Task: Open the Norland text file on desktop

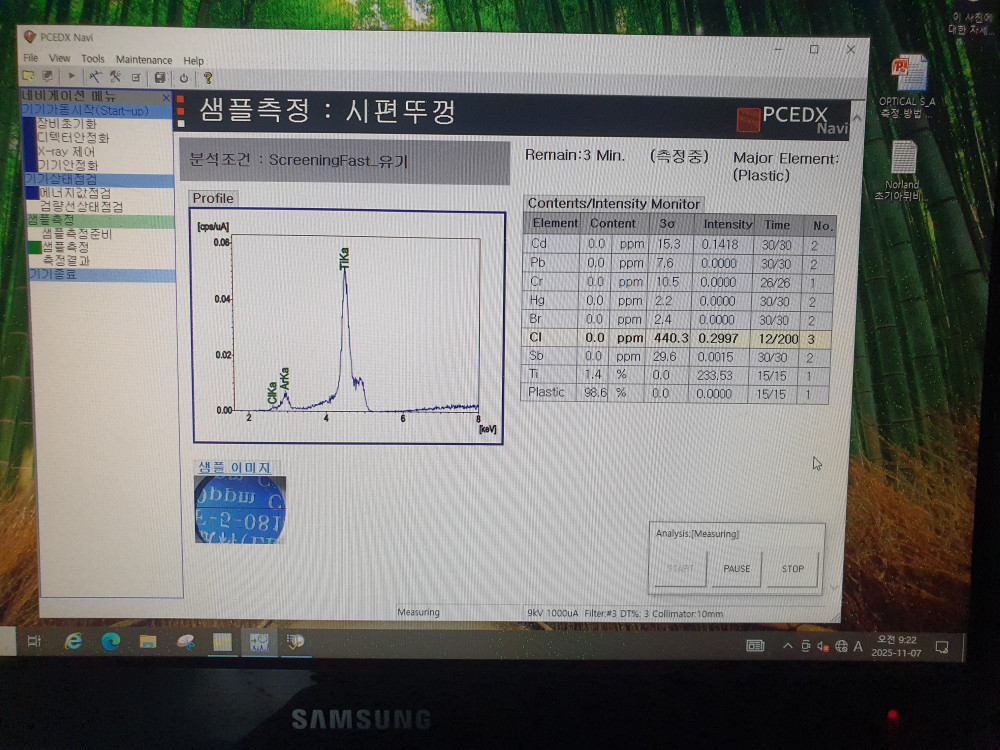Action: coord(902,170)
